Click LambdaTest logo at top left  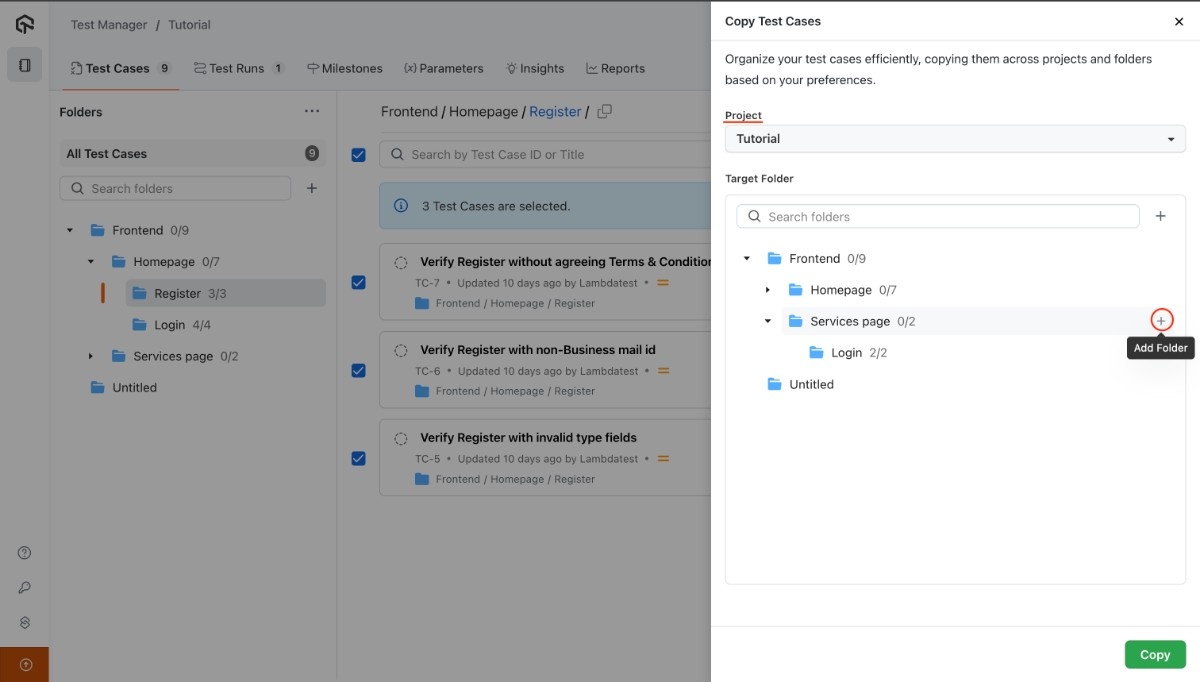tap(25, 24)
